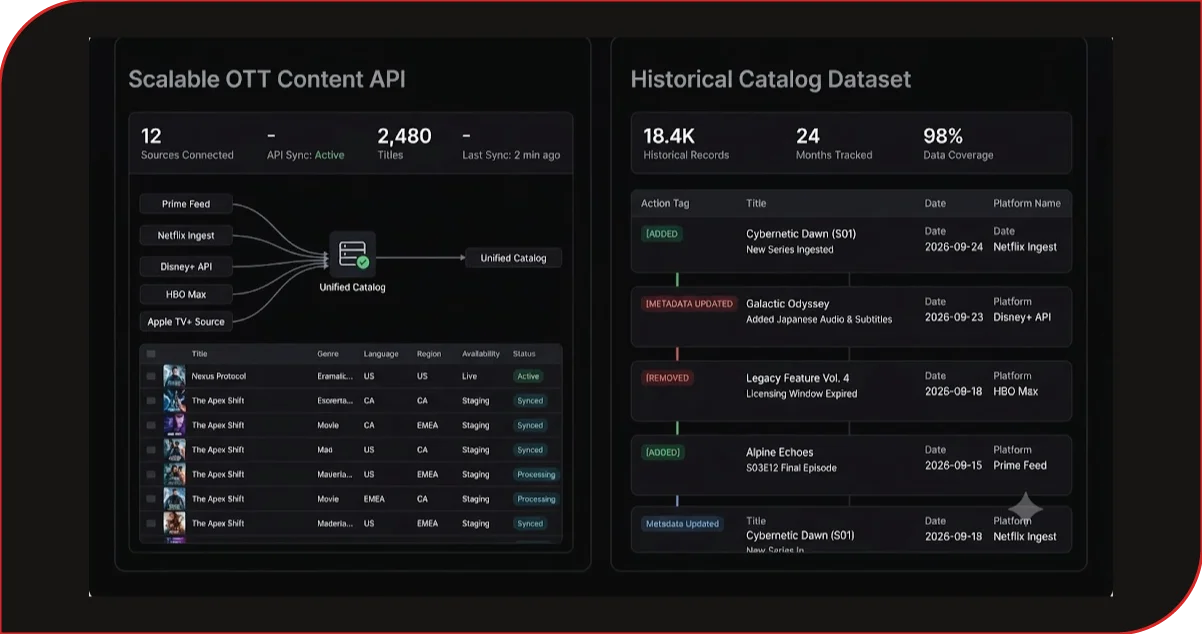This screenshot has width=1202, height=634.
Task: Open poster thumbnail of Apex Shift Maveria row
Action: (174, 475)
